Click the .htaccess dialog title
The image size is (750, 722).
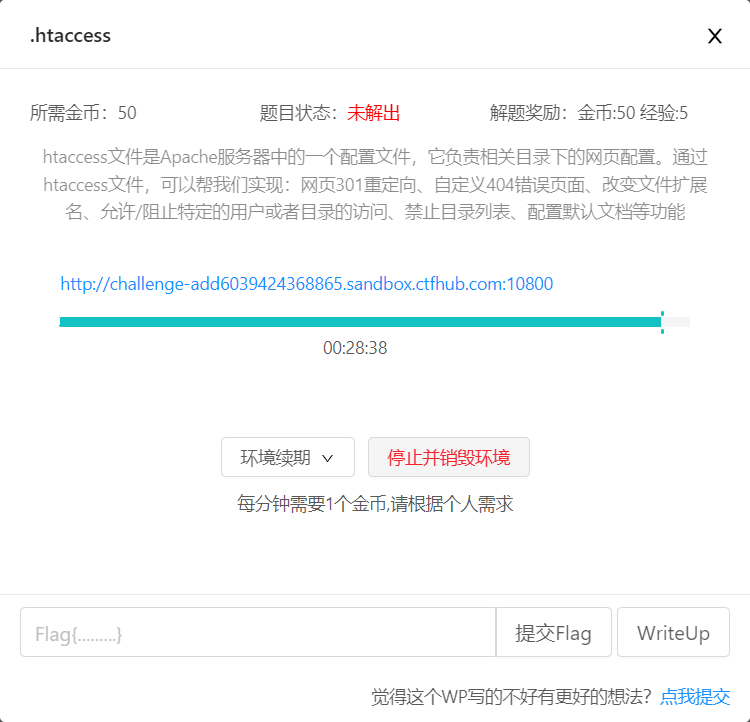pyautogui.click(x=70, y=36)
